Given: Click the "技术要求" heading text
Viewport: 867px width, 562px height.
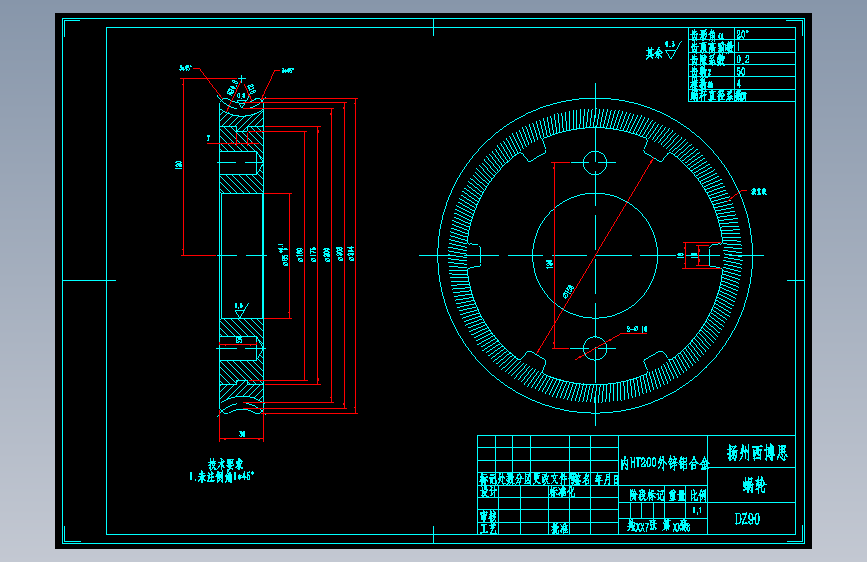Looking at the screenshot, I should click(x=226, y=464).
